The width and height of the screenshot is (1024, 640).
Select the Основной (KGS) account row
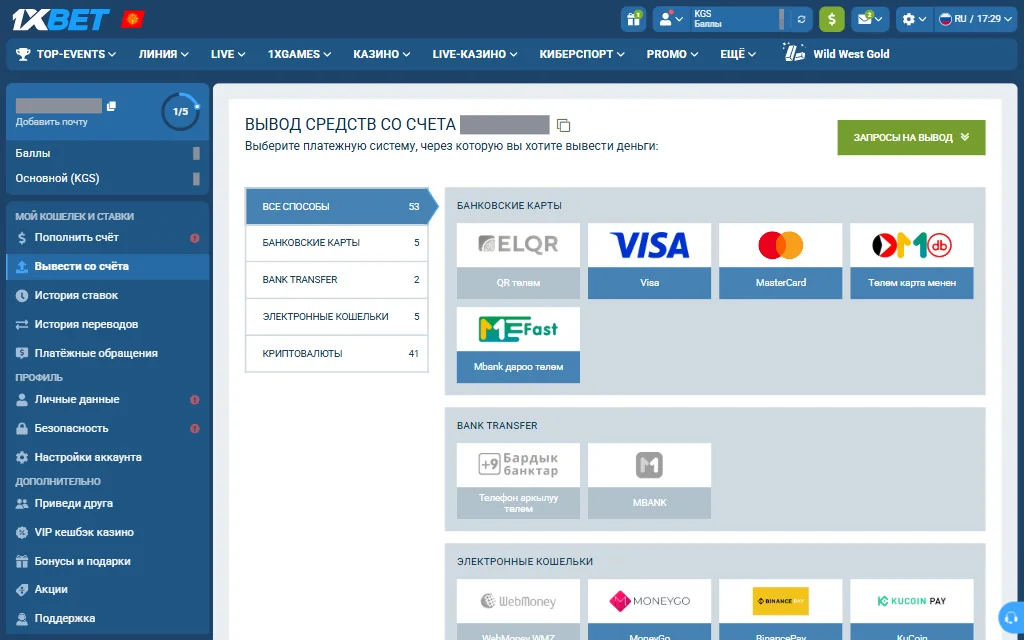108,178
